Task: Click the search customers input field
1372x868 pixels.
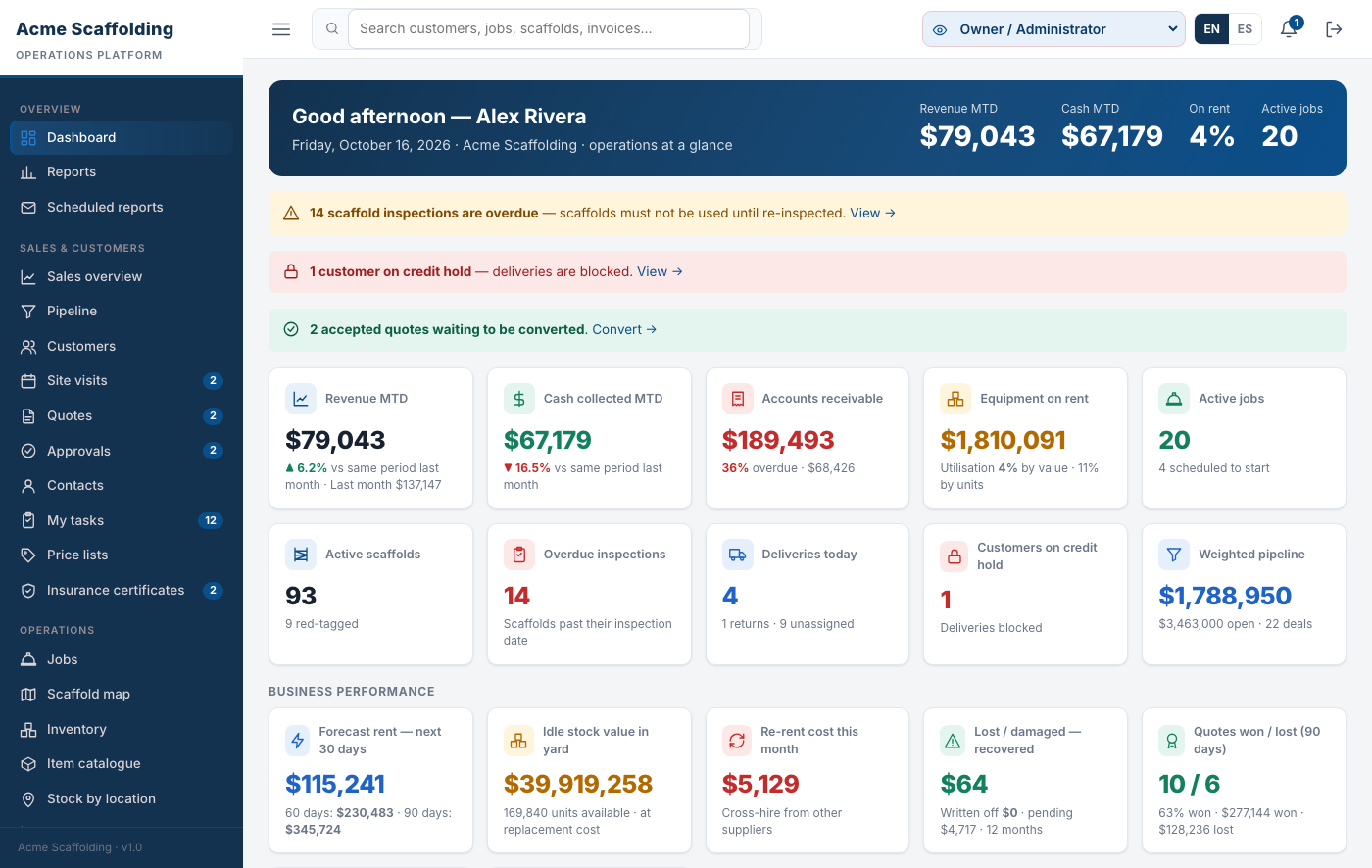Action: click(x=549, y=29)
